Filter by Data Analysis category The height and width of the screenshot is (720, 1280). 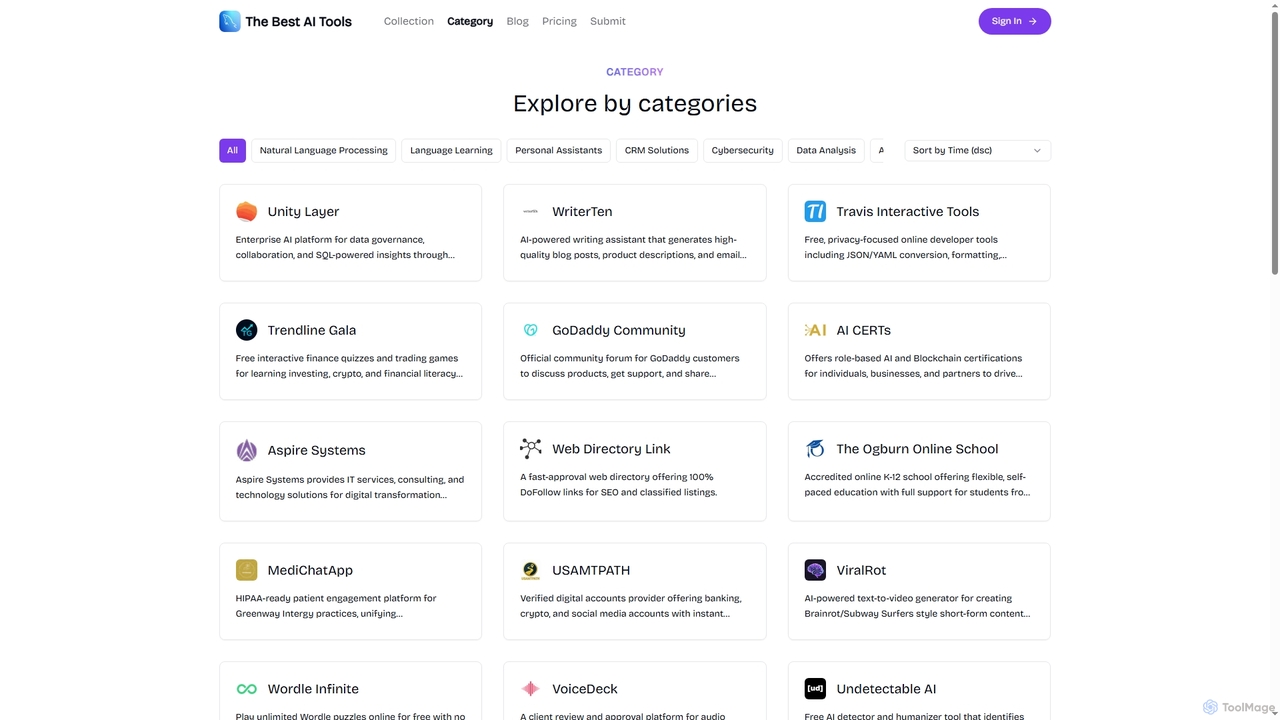[826, 150]
